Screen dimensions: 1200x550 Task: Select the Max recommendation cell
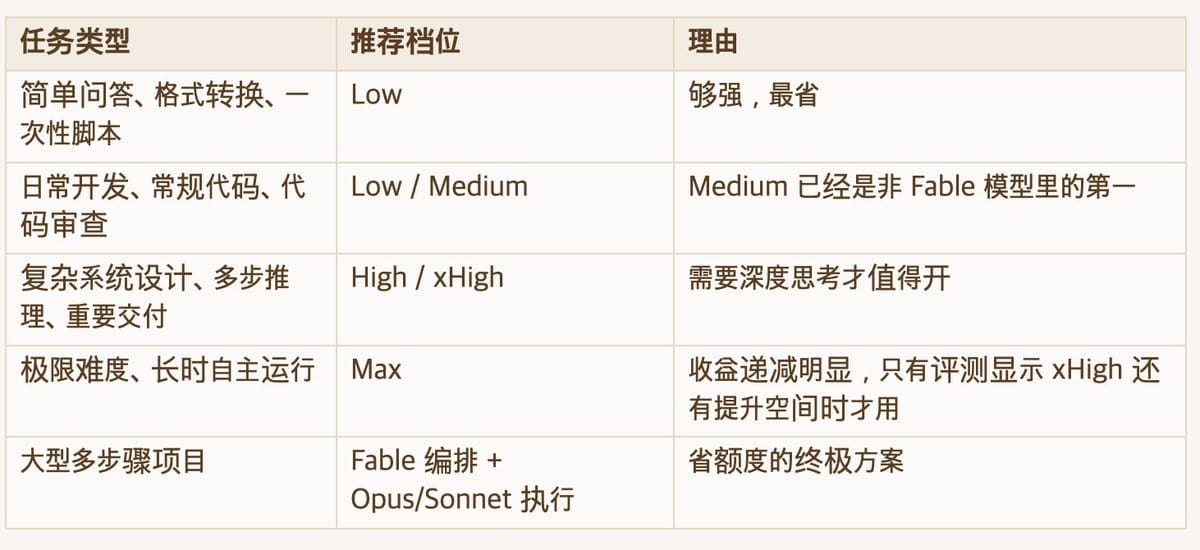click(x=504, y=391)
